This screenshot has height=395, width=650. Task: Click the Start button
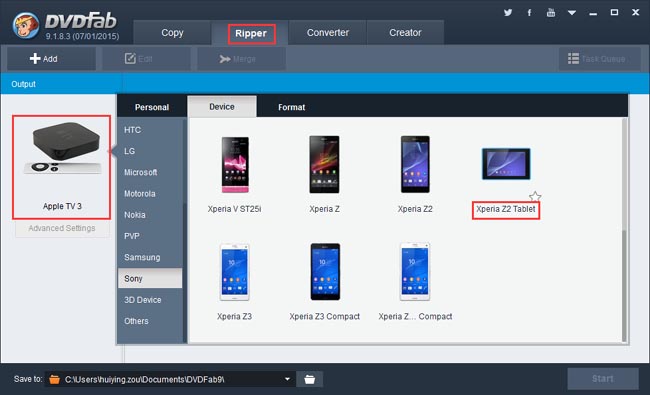coord(603,379)
